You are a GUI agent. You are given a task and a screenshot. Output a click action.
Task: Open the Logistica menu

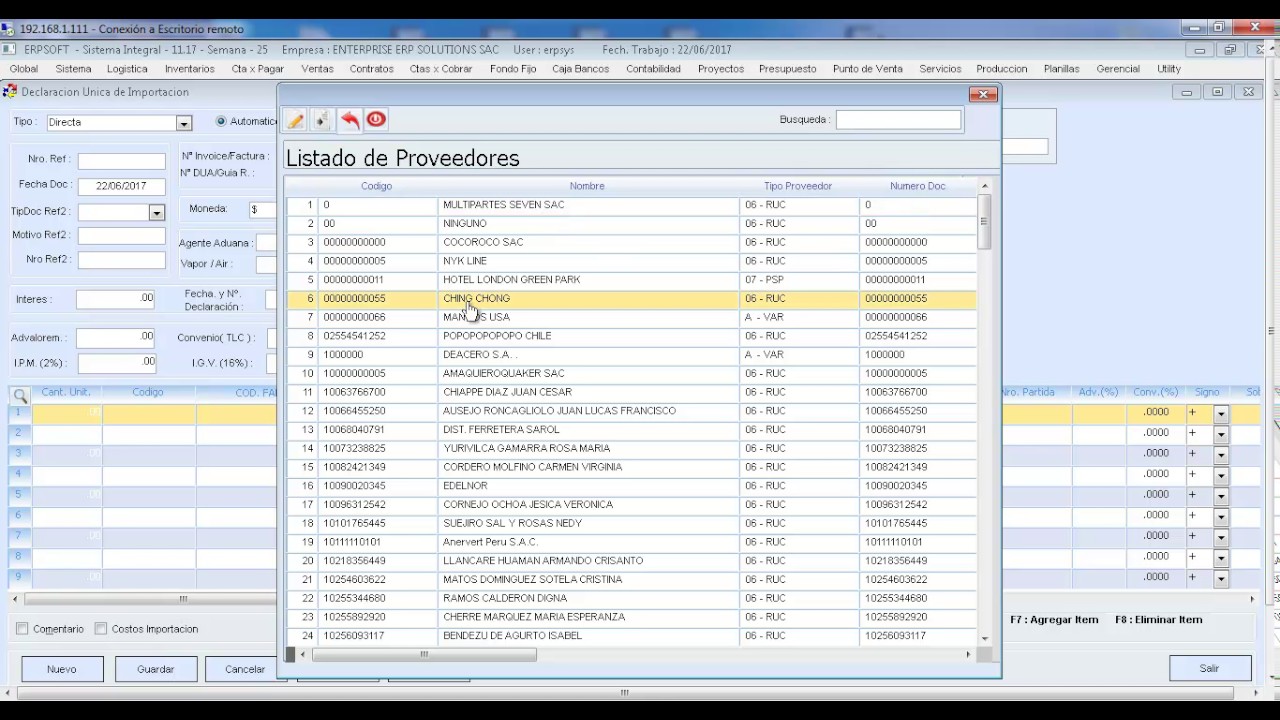[127, 69]
